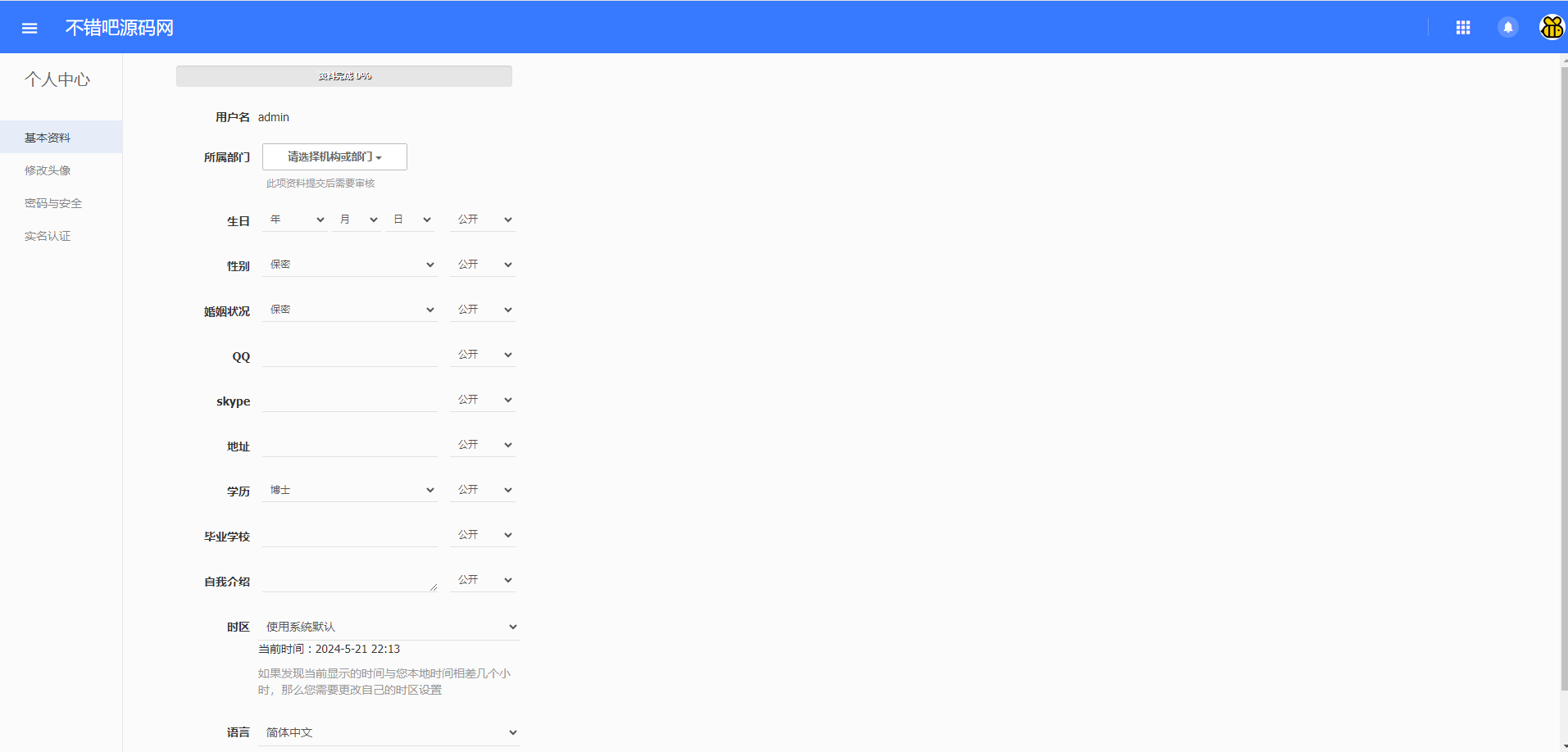Open 实名认证 in the sidebar
Image resolution: width=1568 pixels, height=752 pixels.
[x=48, y=236]
